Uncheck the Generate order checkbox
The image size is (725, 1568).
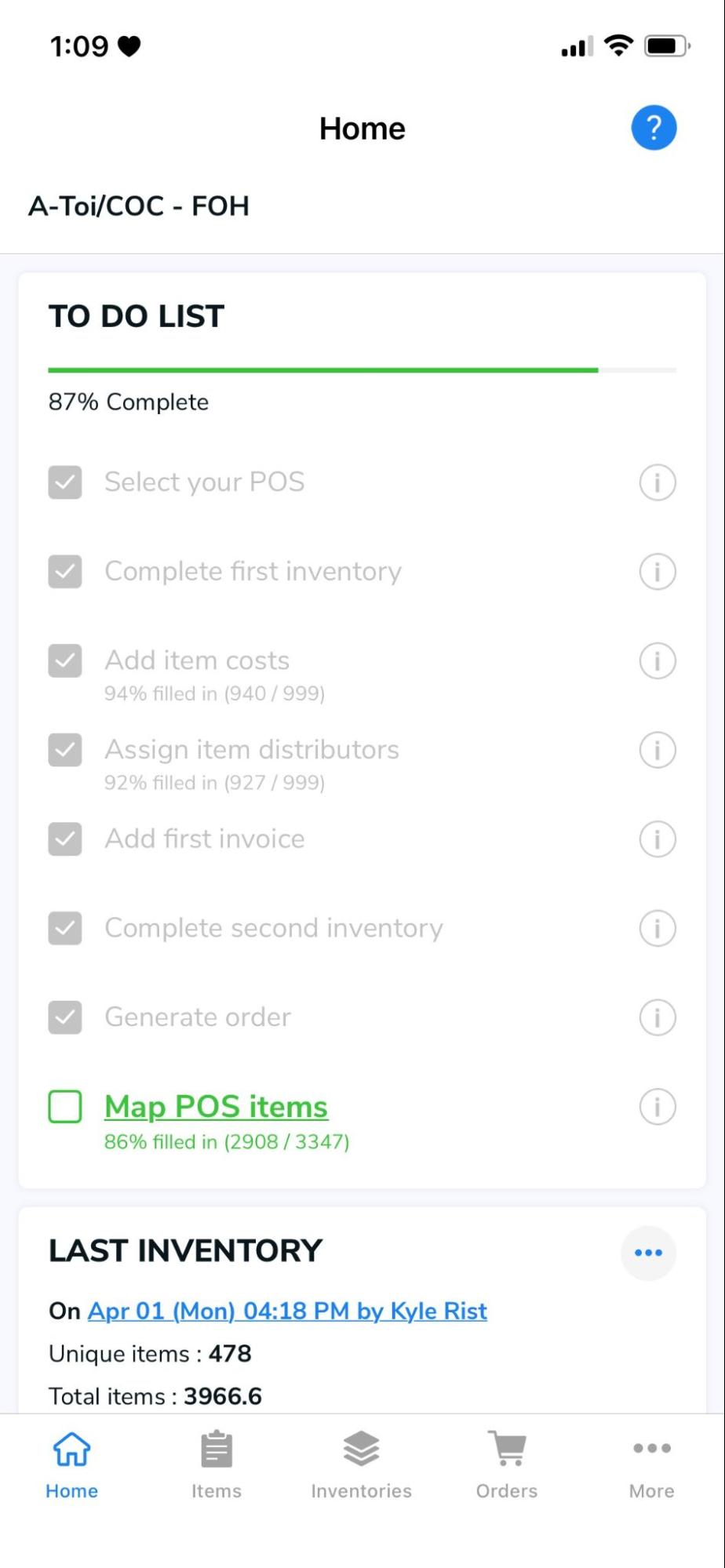pyautogui.click(x=64, y=1017)
